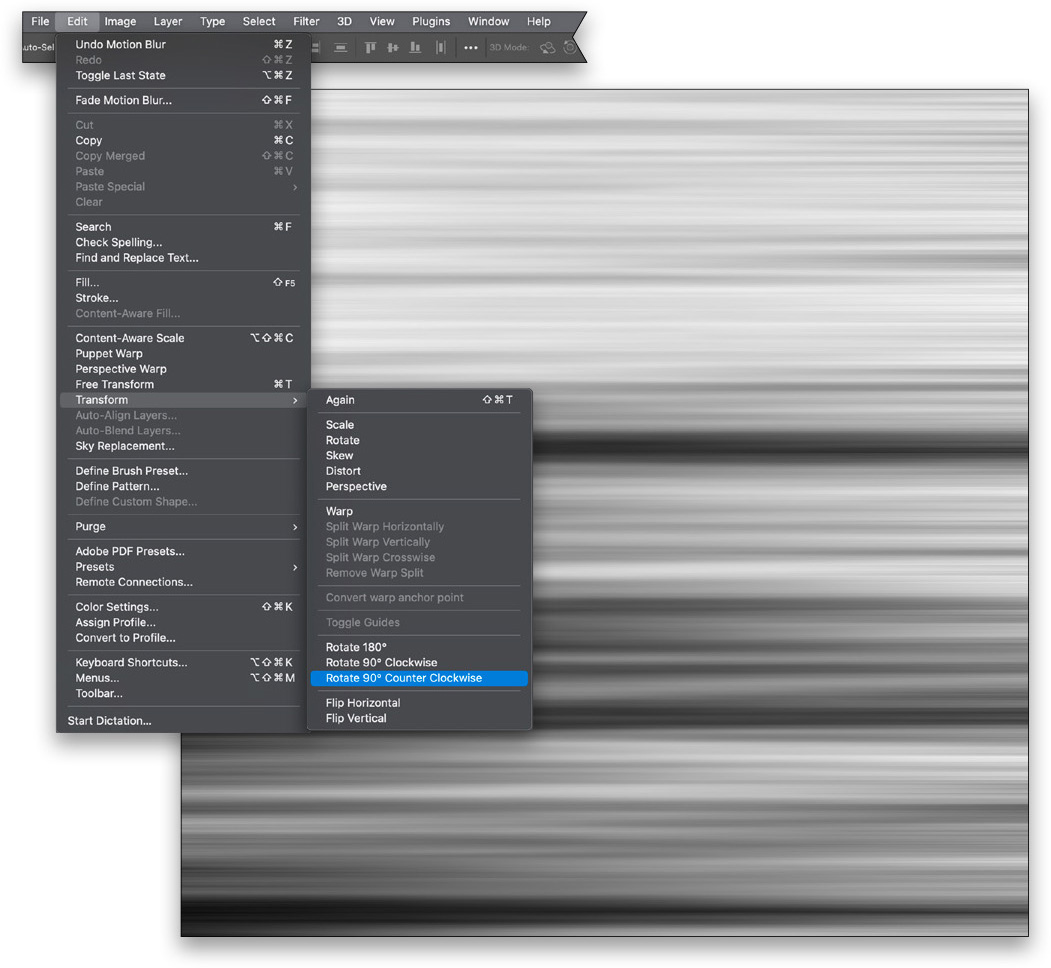Viewport: 1051px width, 968px height.
Task: Open the Filter menu
Action: coord(306,21)
